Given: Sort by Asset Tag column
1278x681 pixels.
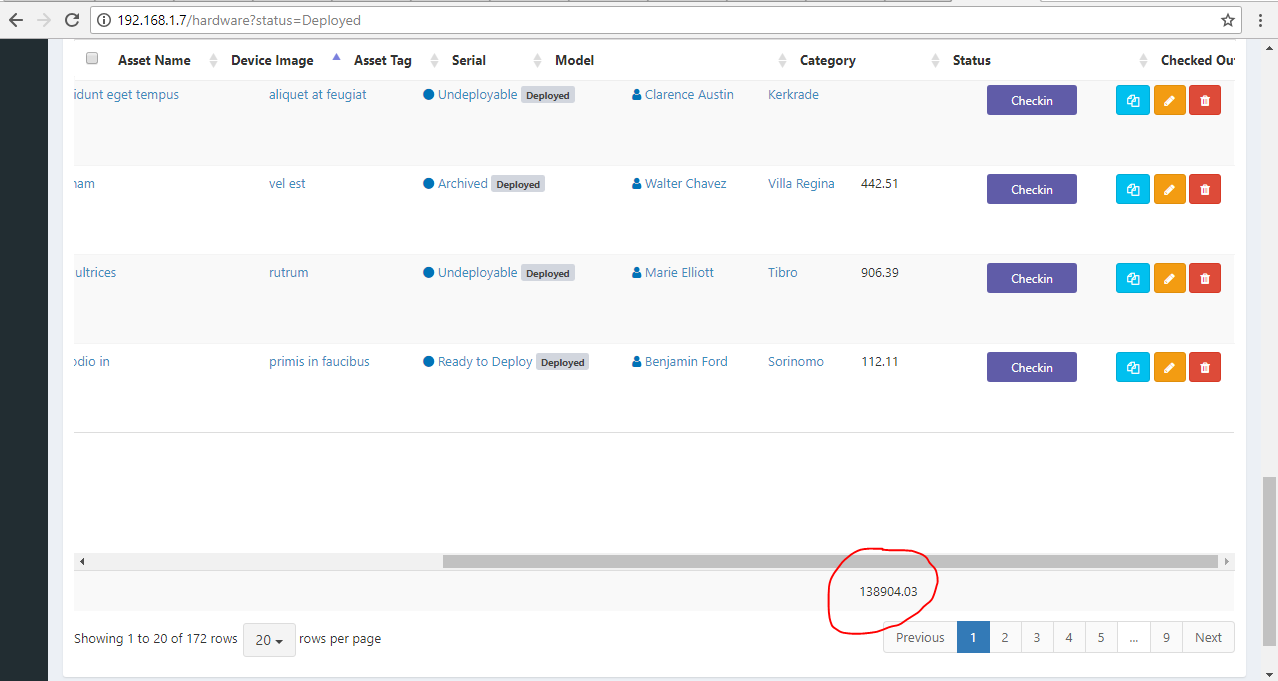Looking at the screenshot, I should [383, 60].
